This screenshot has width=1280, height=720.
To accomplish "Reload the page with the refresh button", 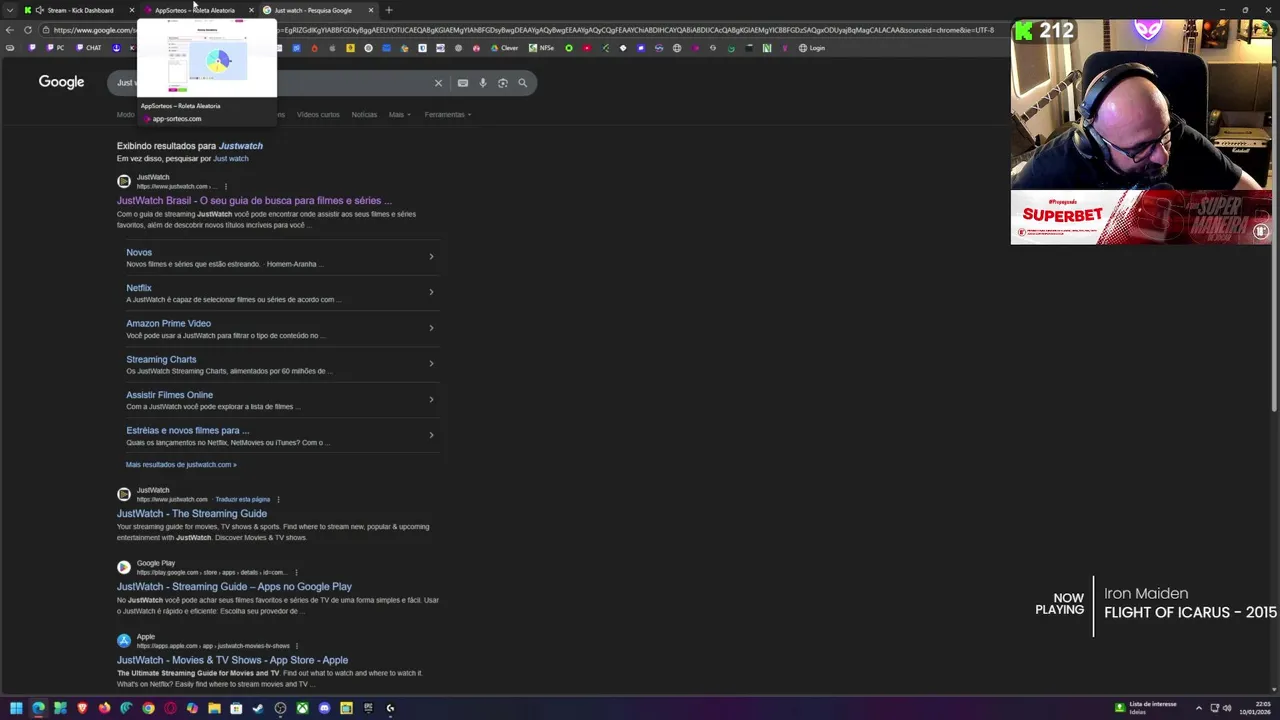I will pyautogui.click(x=28, y=30).
